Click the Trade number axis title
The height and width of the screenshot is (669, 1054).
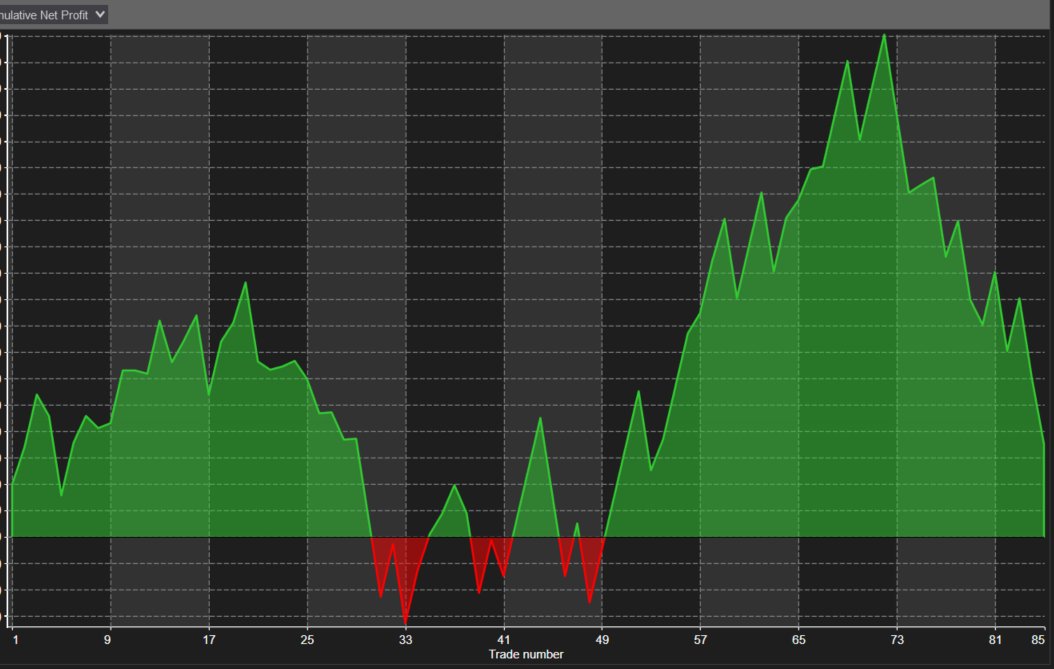[x=526, y=654]
